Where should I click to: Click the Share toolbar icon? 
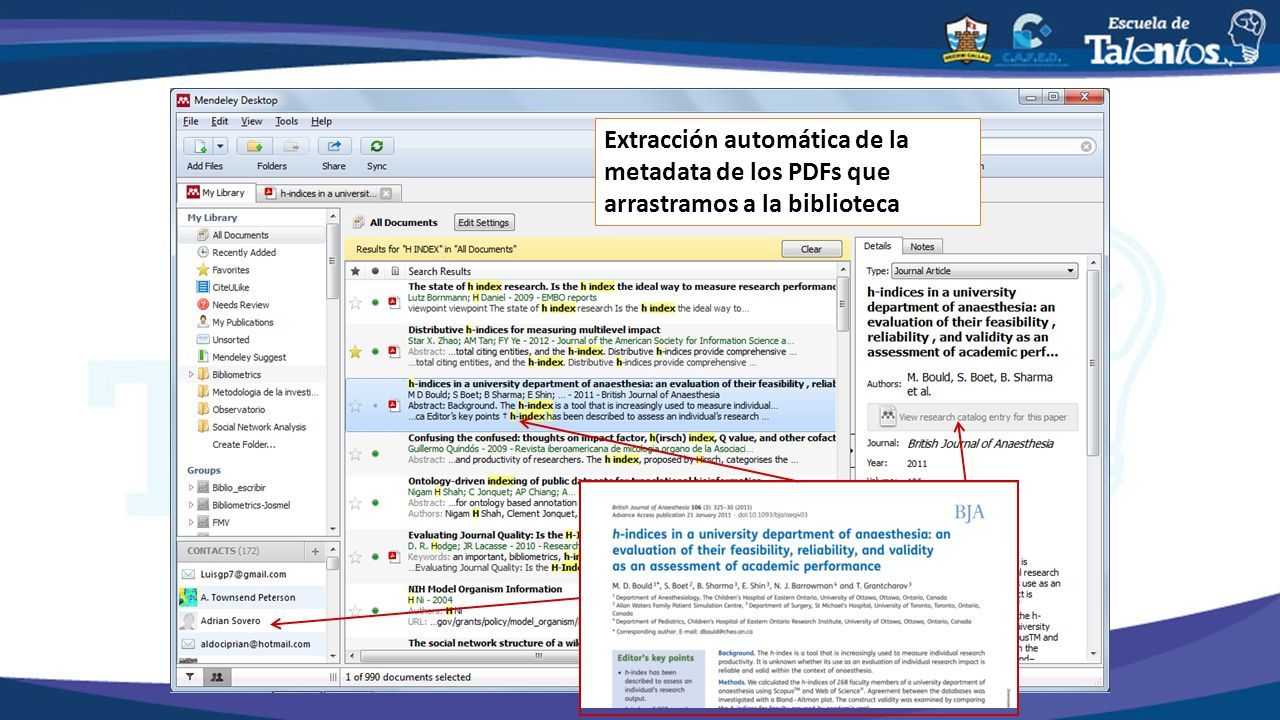pos(335,146)
